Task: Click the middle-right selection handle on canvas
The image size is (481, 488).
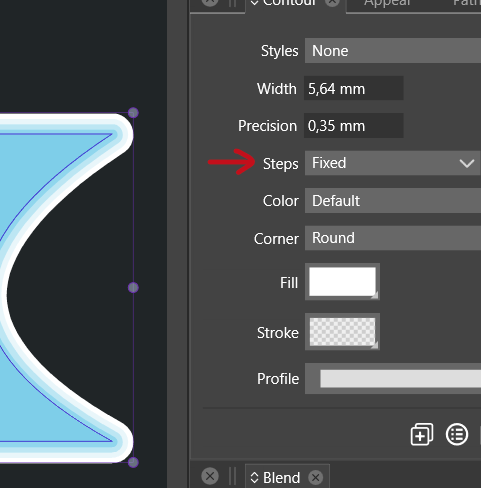Action: 133,288
